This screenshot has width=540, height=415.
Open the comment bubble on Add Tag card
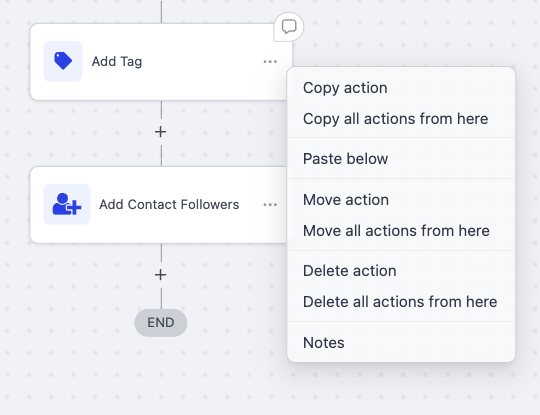click(x=289, y=27)
